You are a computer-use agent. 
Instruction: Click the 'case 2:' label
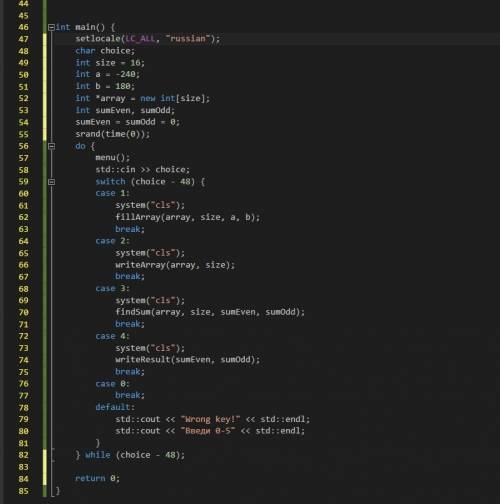(112, 241)
